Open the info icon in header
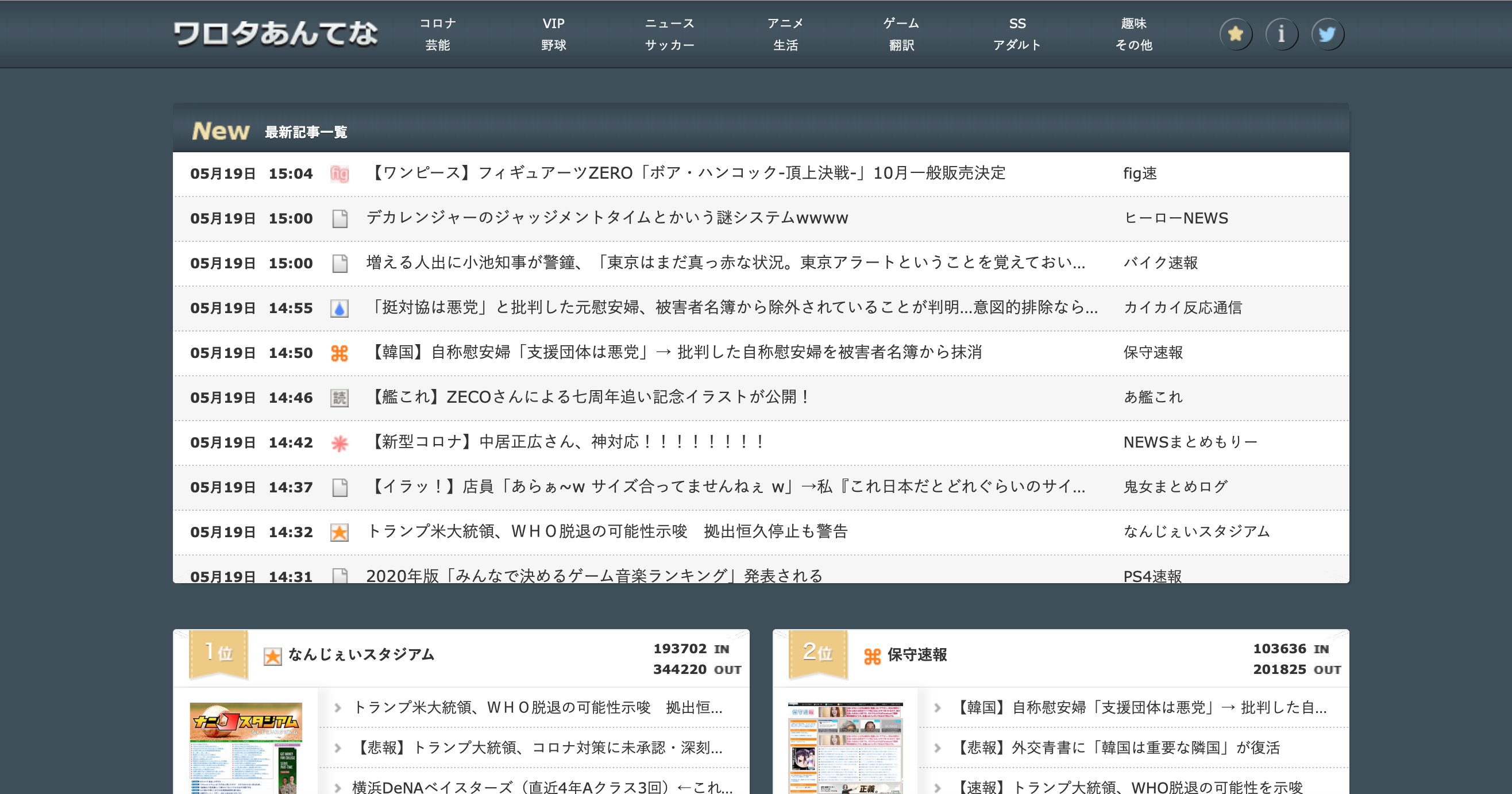 click(1281, 34)
